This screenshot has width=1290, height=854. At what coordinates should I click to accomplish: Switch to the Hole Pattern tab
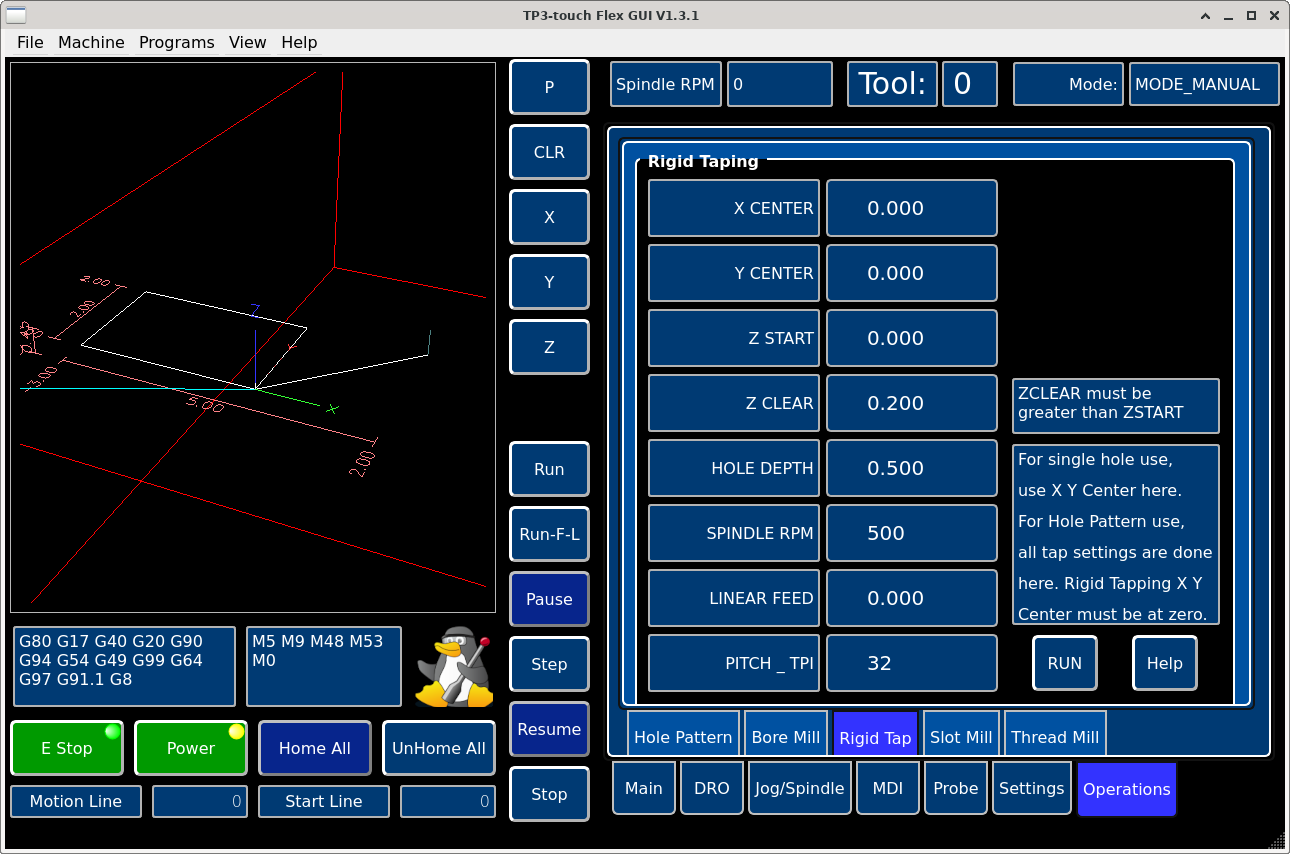(x=683, y=737)
